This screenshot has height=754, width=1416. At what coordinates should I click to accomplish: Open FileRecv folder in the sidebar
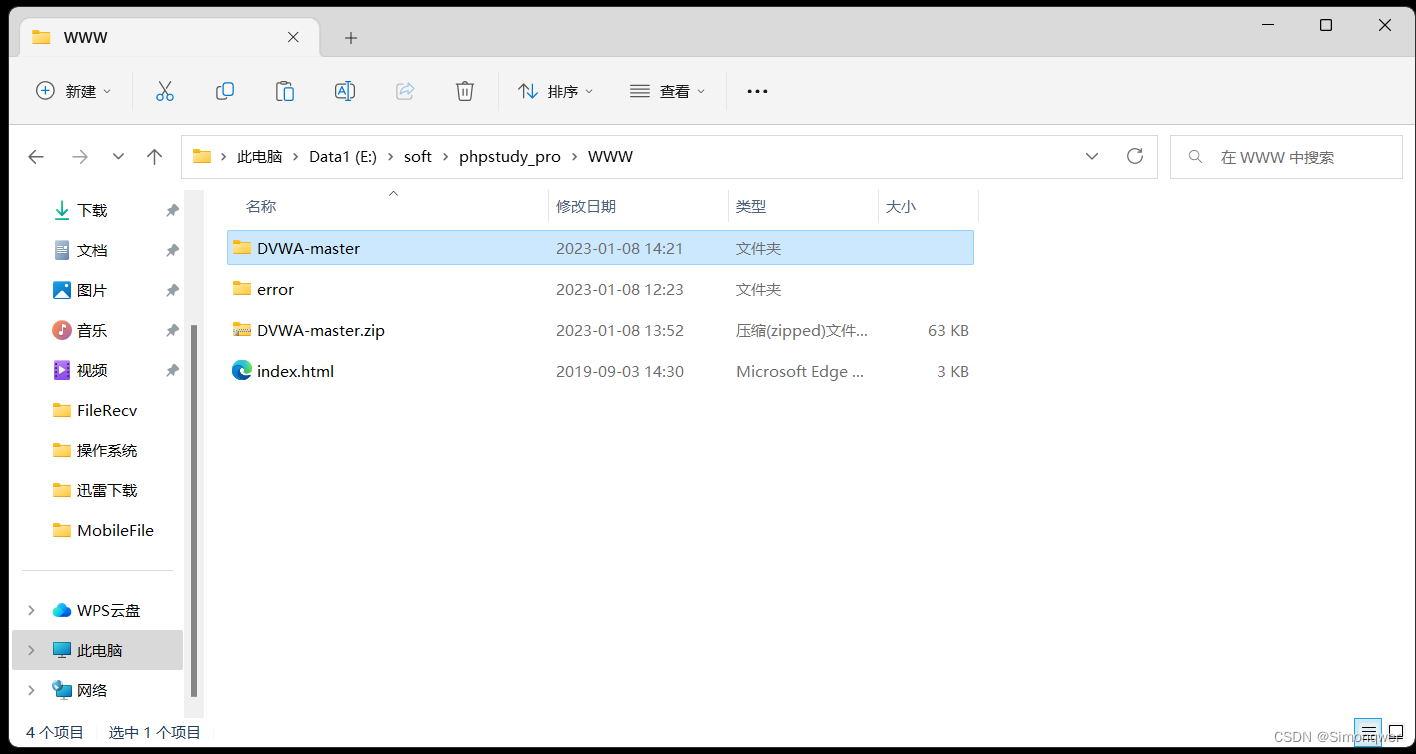(107, 410)
